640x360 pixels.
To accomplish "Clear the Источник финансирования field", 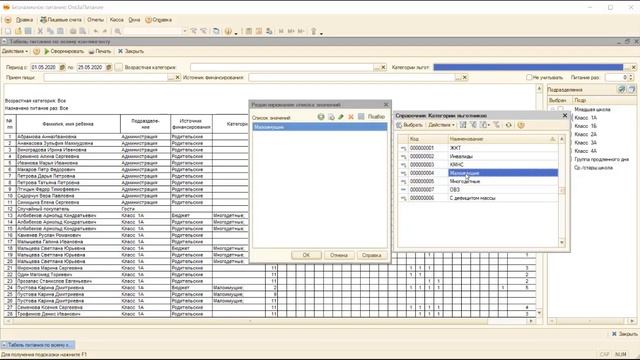I will 464,78.
